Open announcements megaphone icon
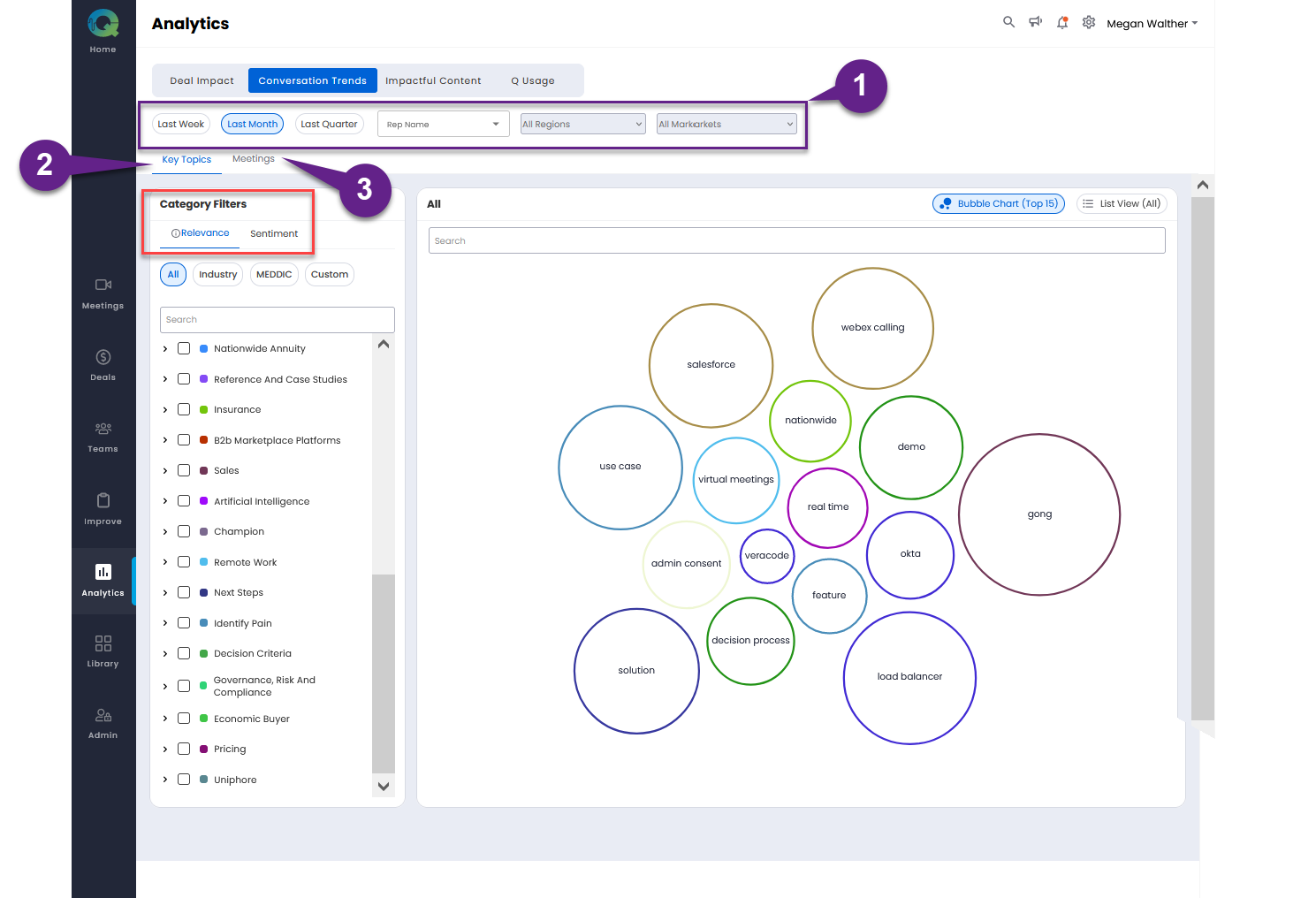 (1035, 22)
